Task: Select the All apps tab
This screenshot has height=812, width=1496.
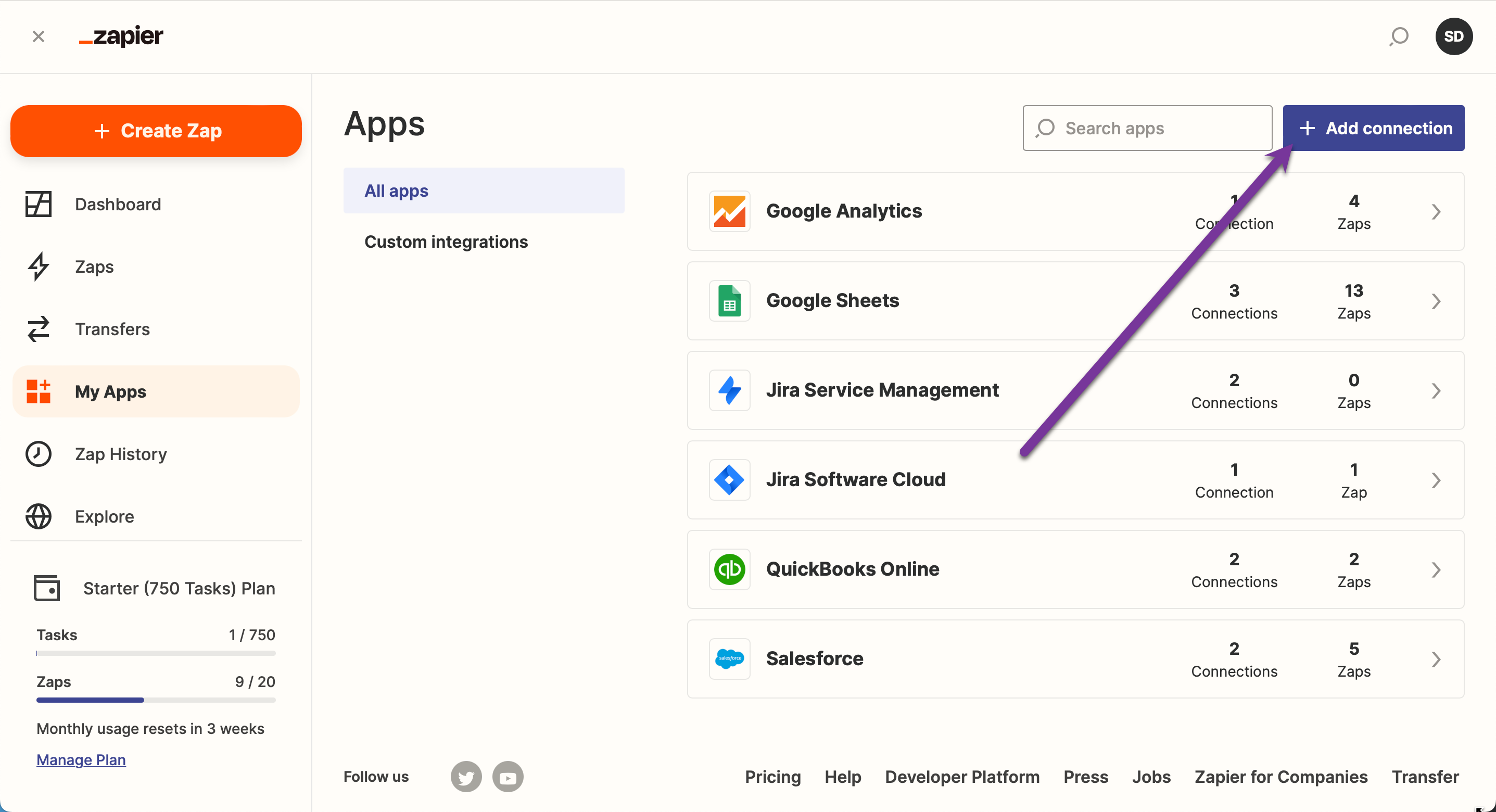Action: click(x=484, y=191)
